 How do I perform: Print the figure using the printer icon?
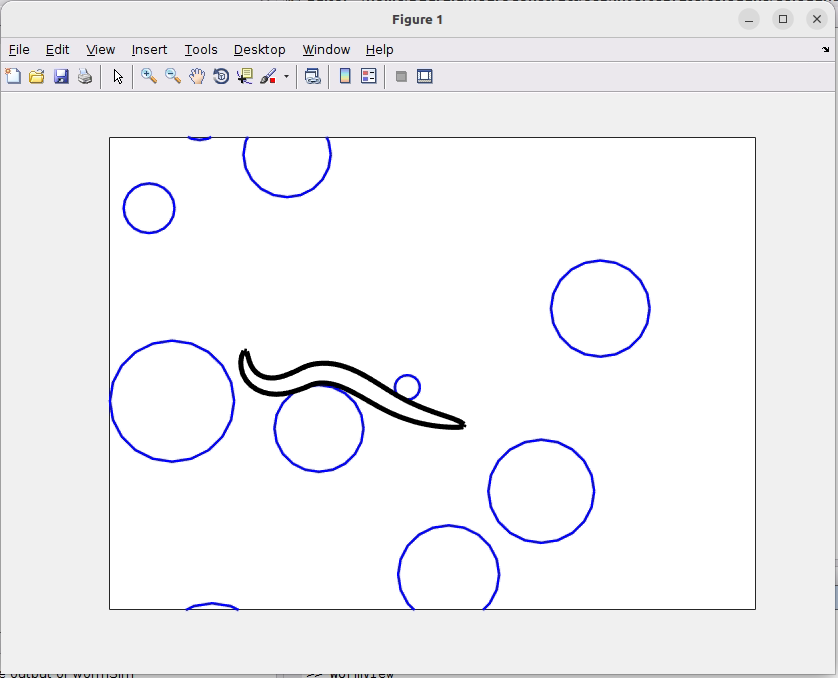[85, 76]
